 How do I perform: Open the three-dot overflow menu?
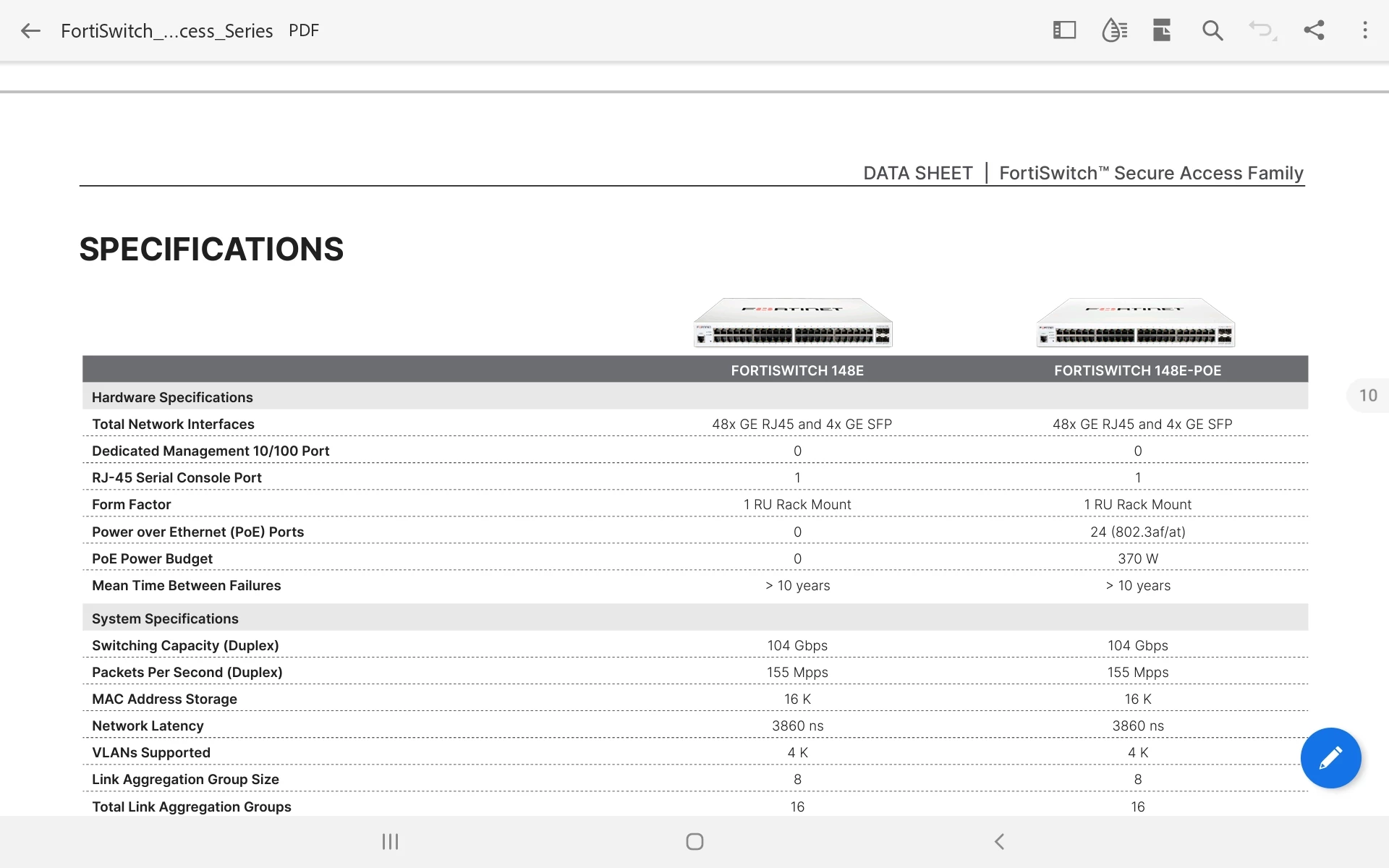click(x=1365, y=30)
